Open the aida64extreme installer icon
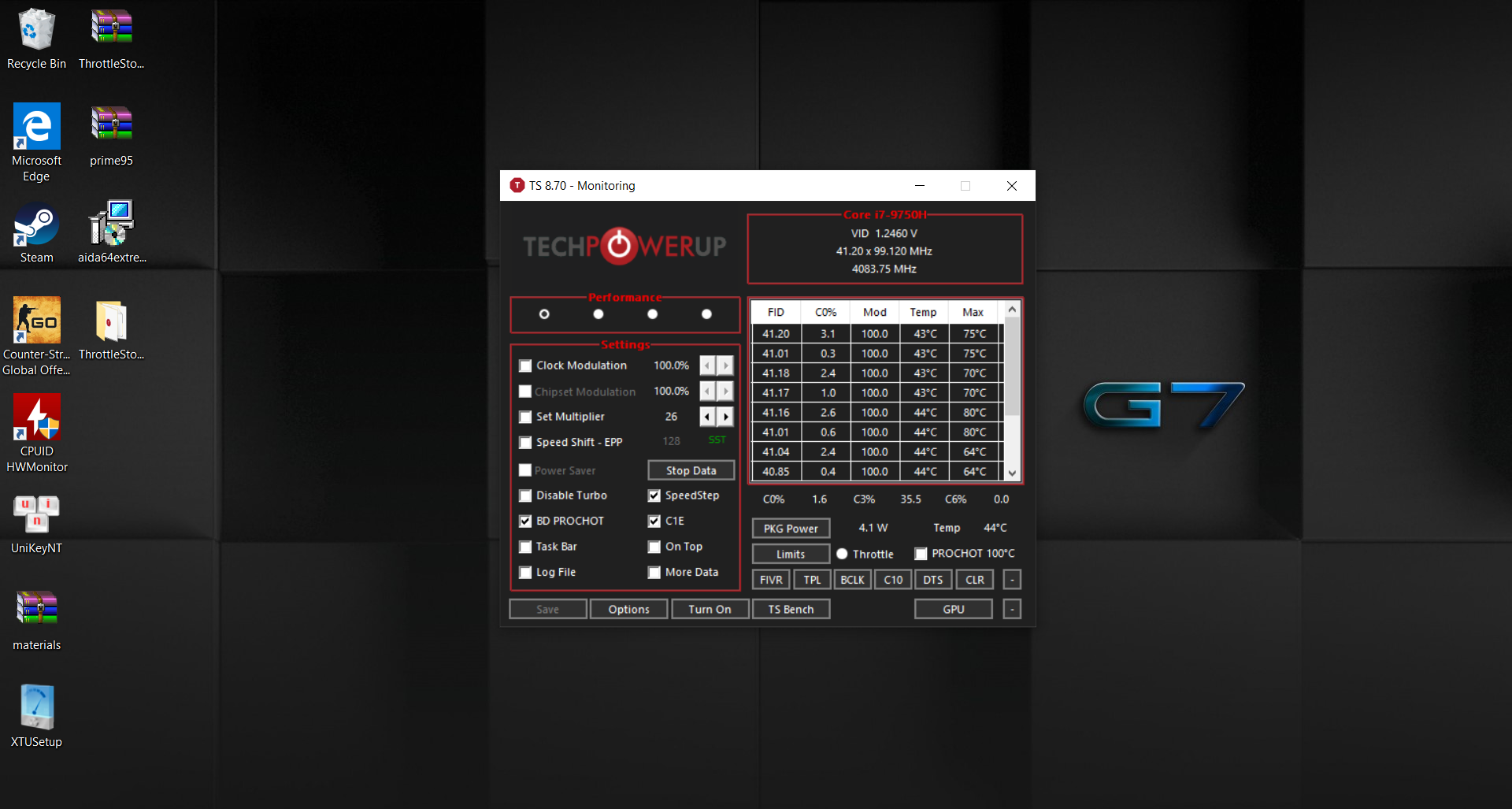 click(x=111, y=233)
